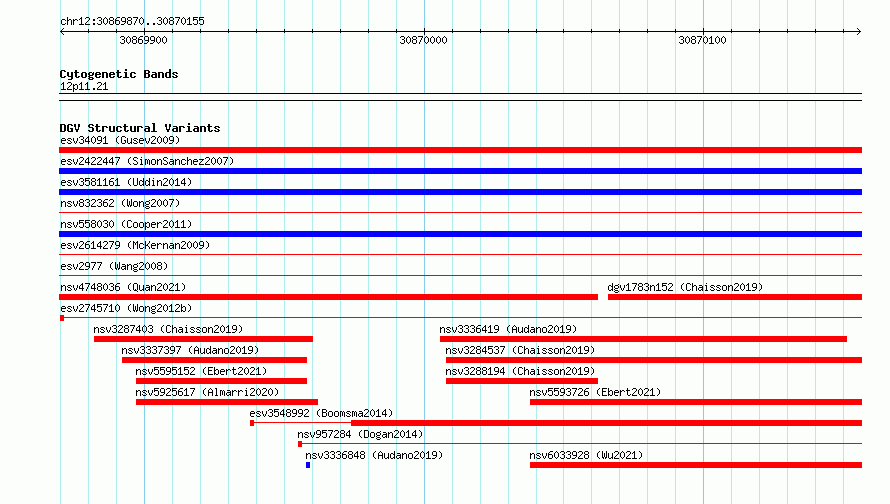Viewport: 890px width, 504px height.
Task: Click ruler position 30870100
Action: coord(703,40)
